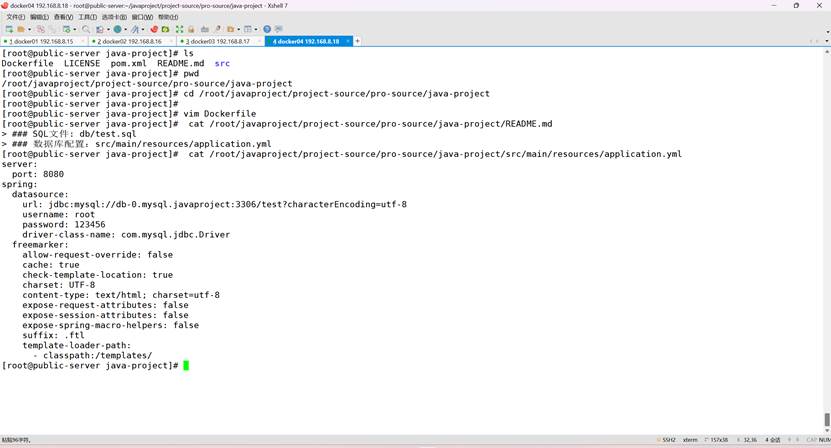Launch Xagent with the green icon
Screen dimensions: 831x448
point(165,29)
